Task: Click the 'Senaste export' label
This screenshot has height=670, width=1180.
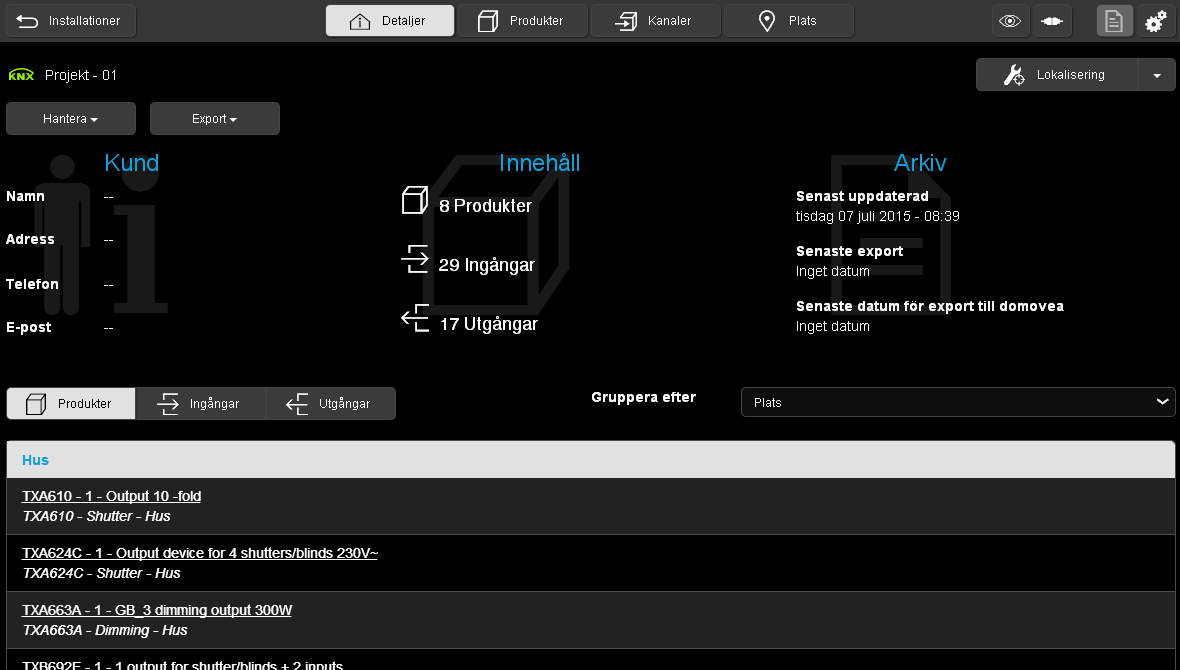Action: [850, 251]
